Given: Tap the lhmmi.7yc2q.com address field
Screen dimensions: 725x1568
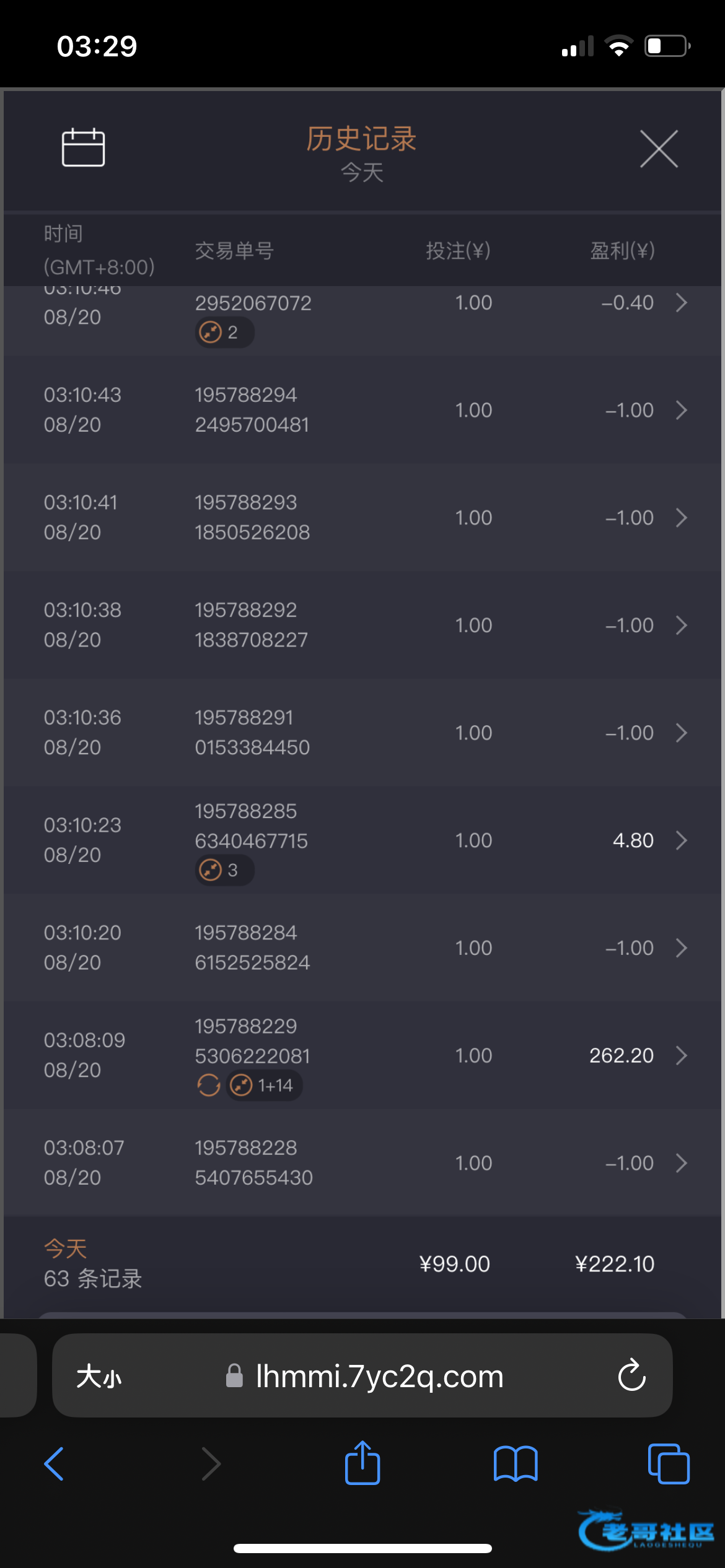Looking at the screenshot, I should click(x=379, y=1376).
